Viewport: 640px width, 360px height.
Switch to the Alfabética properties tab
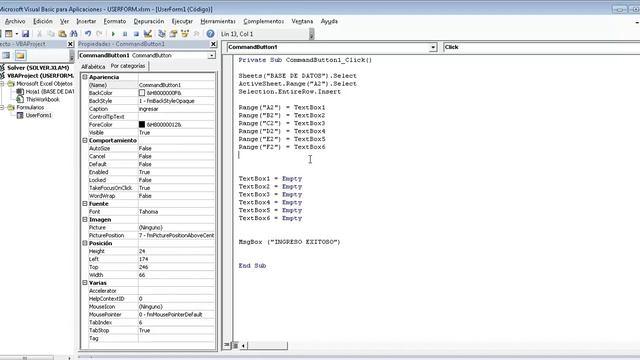click(93, 67)
